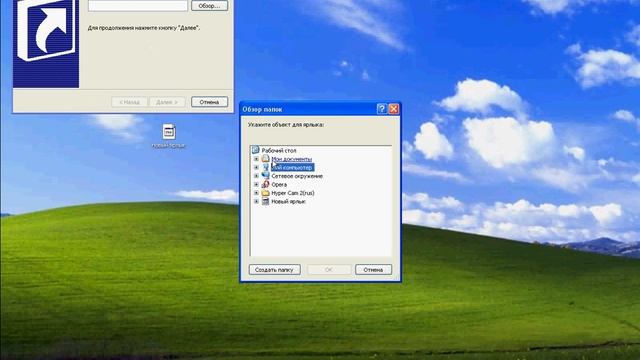Close the Обзор папок dialog with X

tap(393, 109)
